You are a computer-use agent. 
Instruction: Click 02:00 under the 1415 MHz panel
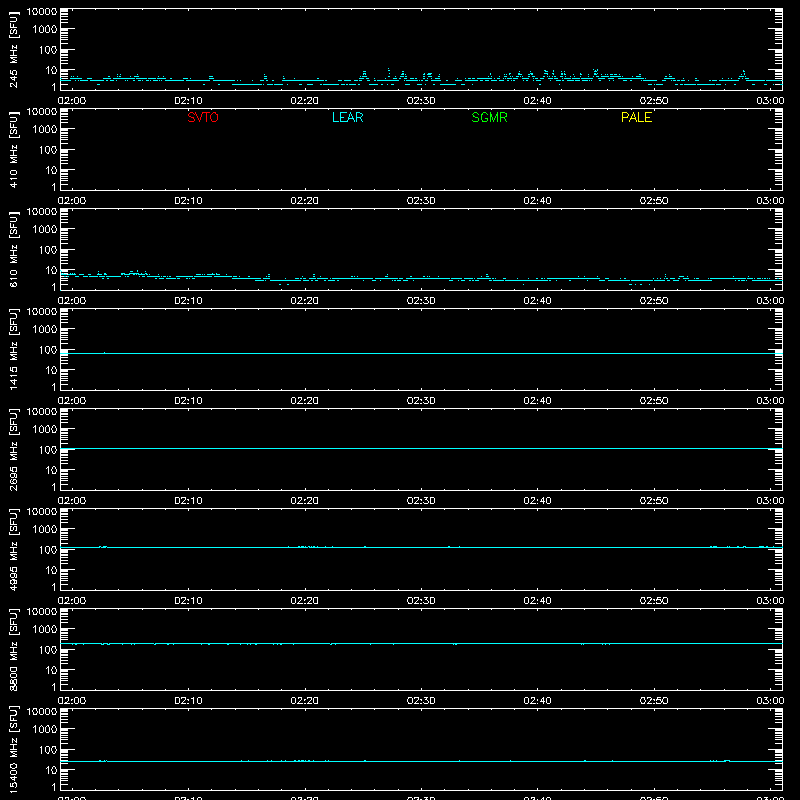(x=72, y=401)
